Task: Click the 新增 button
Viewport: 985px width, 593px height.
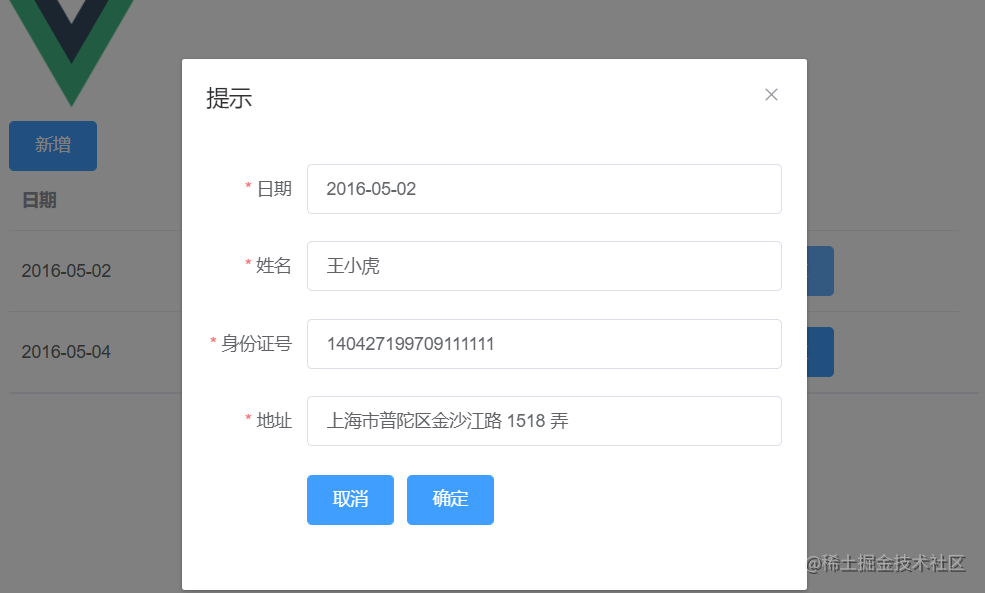Action: 52,145
